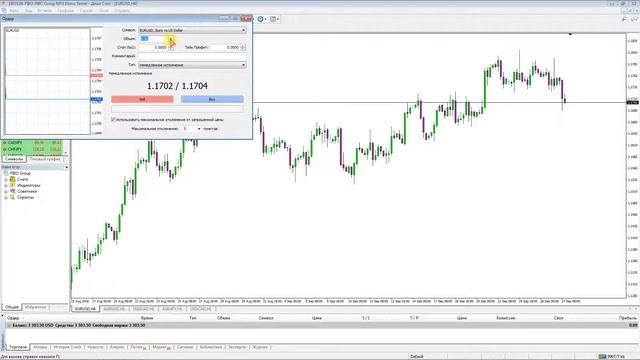
Task: Select the Символы tab in Market Watch
Action: tap(14, 159)
